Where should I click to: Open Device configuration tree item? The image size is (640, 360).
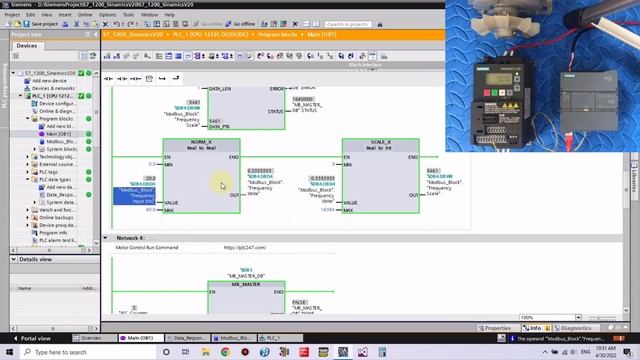(55, 104)
